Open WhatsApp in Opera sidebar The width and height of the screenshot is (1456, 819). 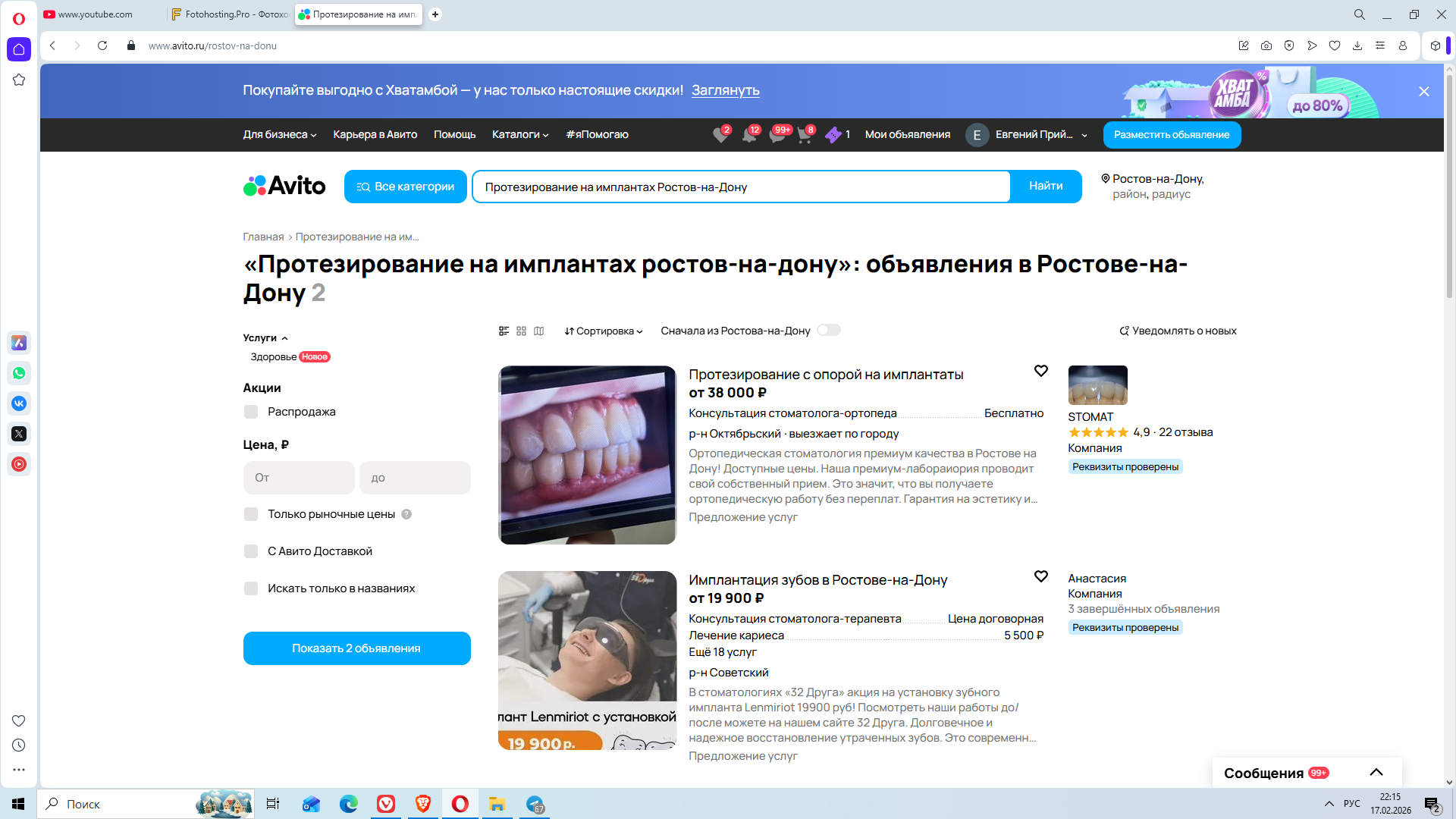tap(19, 373)
